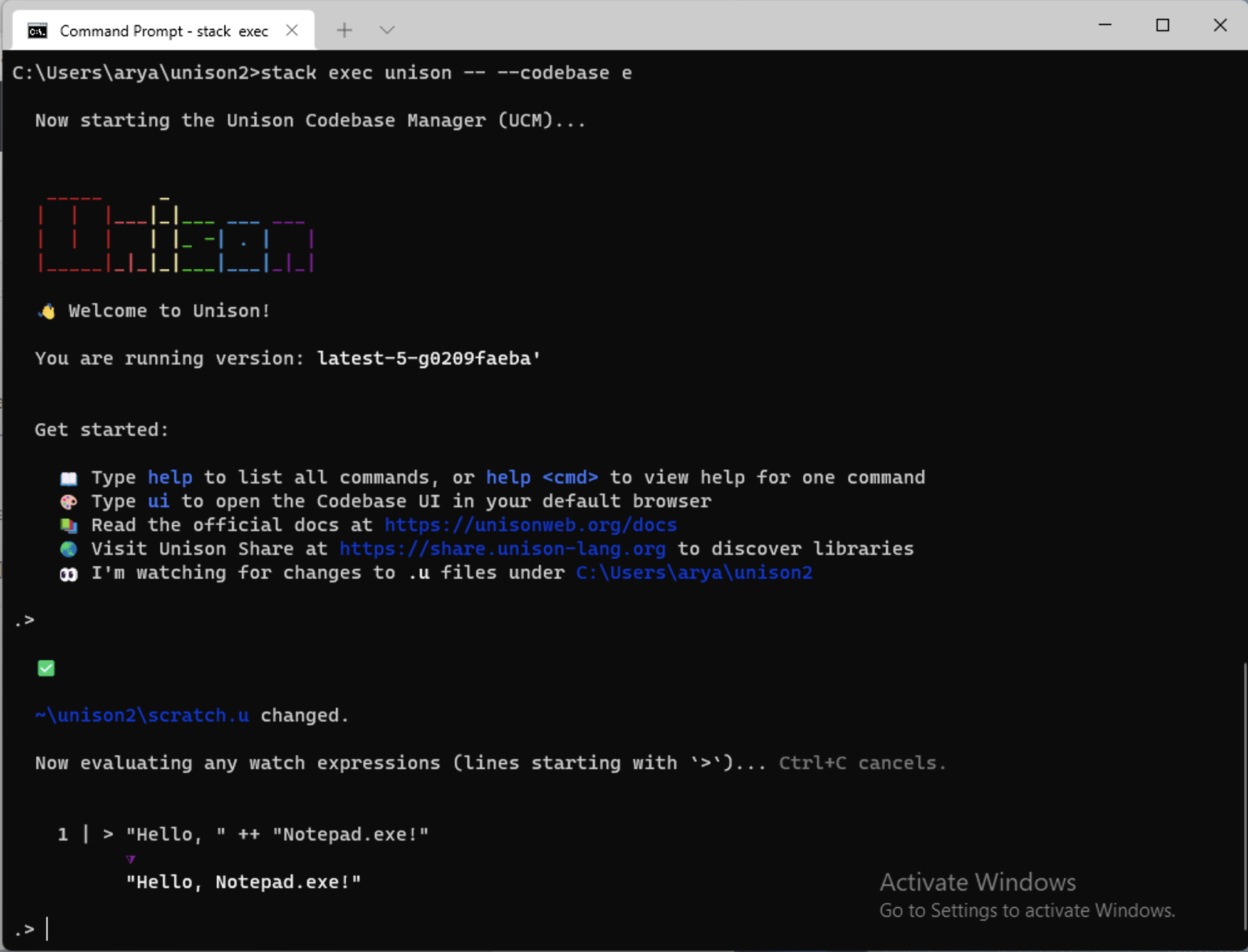
Task: Click the terminal cursor at the prompt
Action: (x=48, y=929)
